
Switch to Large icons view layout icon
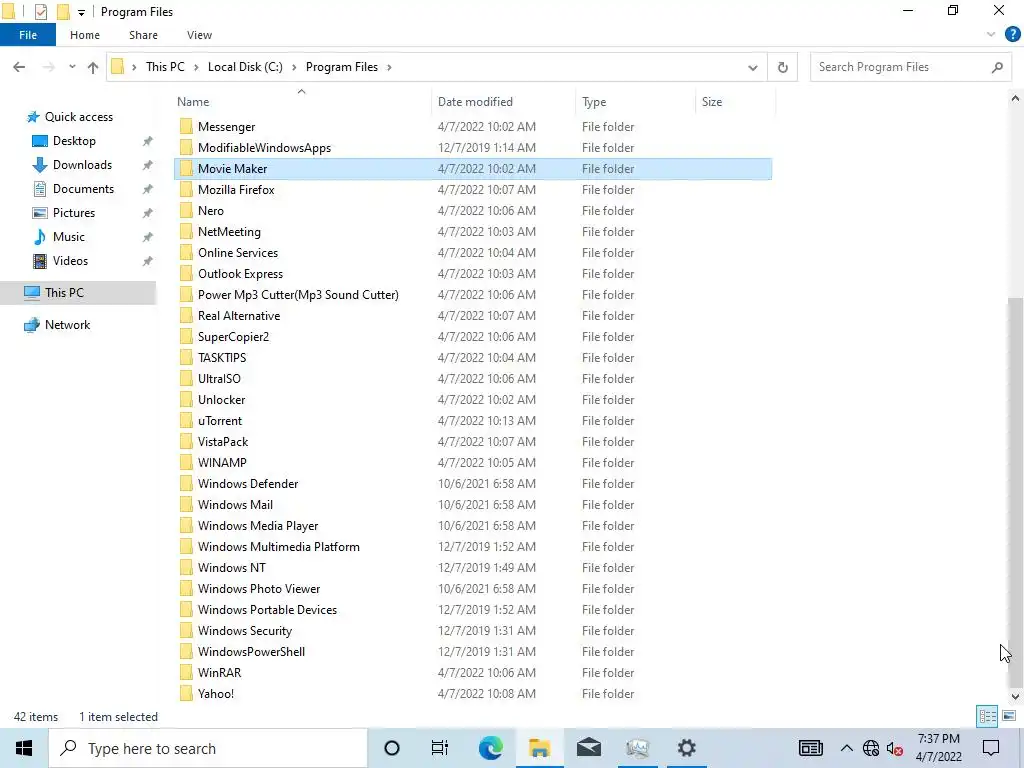pos(1009,716)
